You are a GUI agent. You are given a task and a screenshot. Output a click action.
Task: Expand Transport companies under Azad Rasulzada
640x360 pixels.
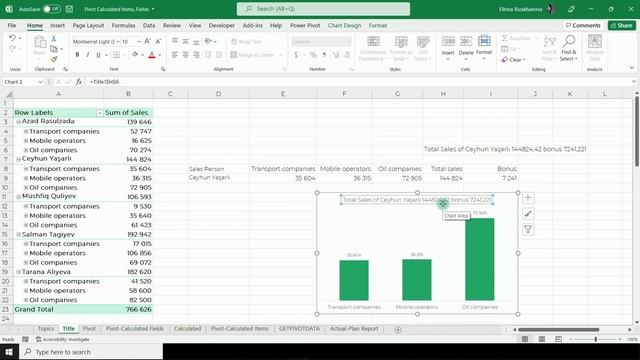pyautogui.click(x=26, y=131)
